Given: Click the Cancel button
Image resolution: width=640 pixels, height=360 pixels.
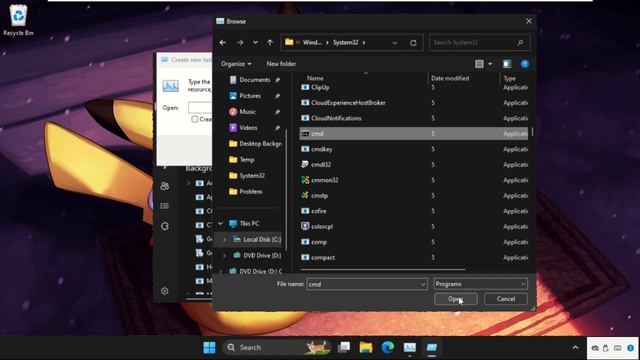Looking at the screenshot, I should click(506, 299).
